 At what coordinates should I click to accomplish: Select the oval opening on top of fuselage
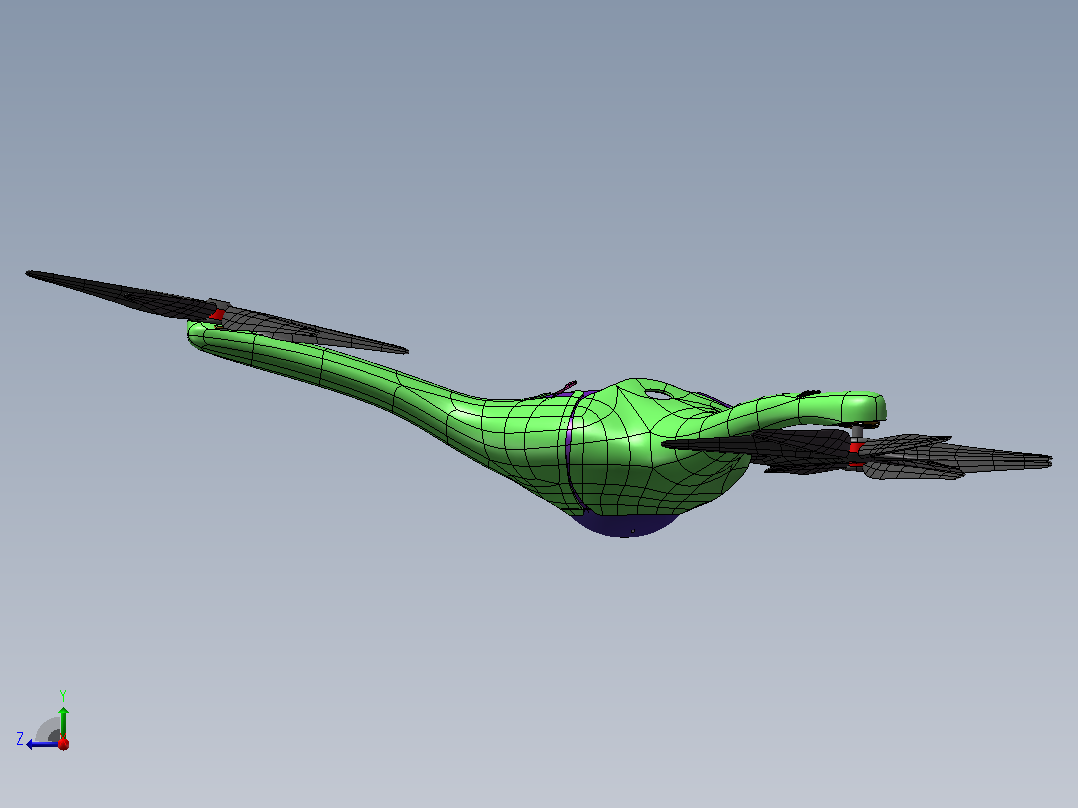click(659, 395)
